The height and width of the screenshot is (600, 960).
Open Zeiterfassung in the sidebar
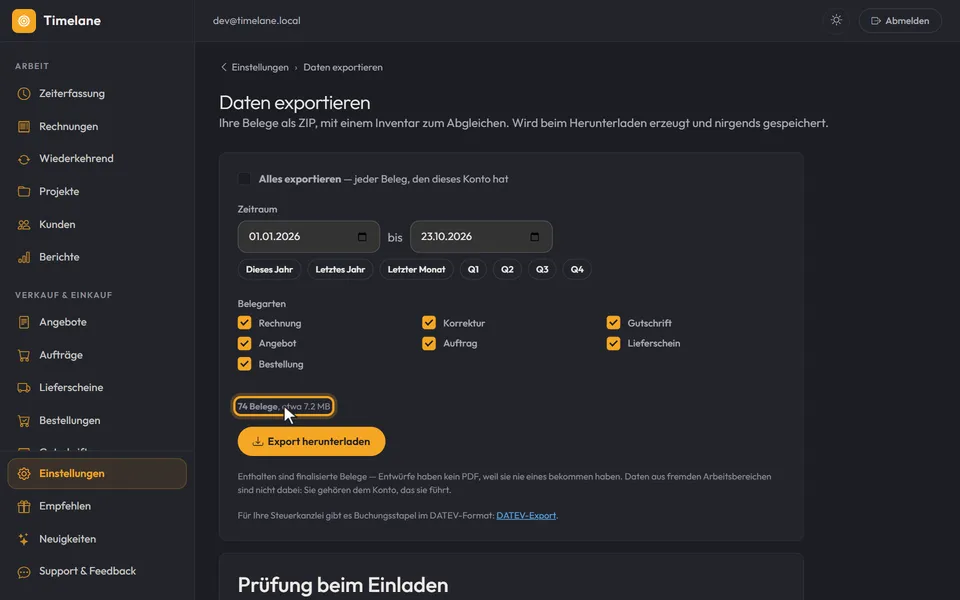(97, 94)
